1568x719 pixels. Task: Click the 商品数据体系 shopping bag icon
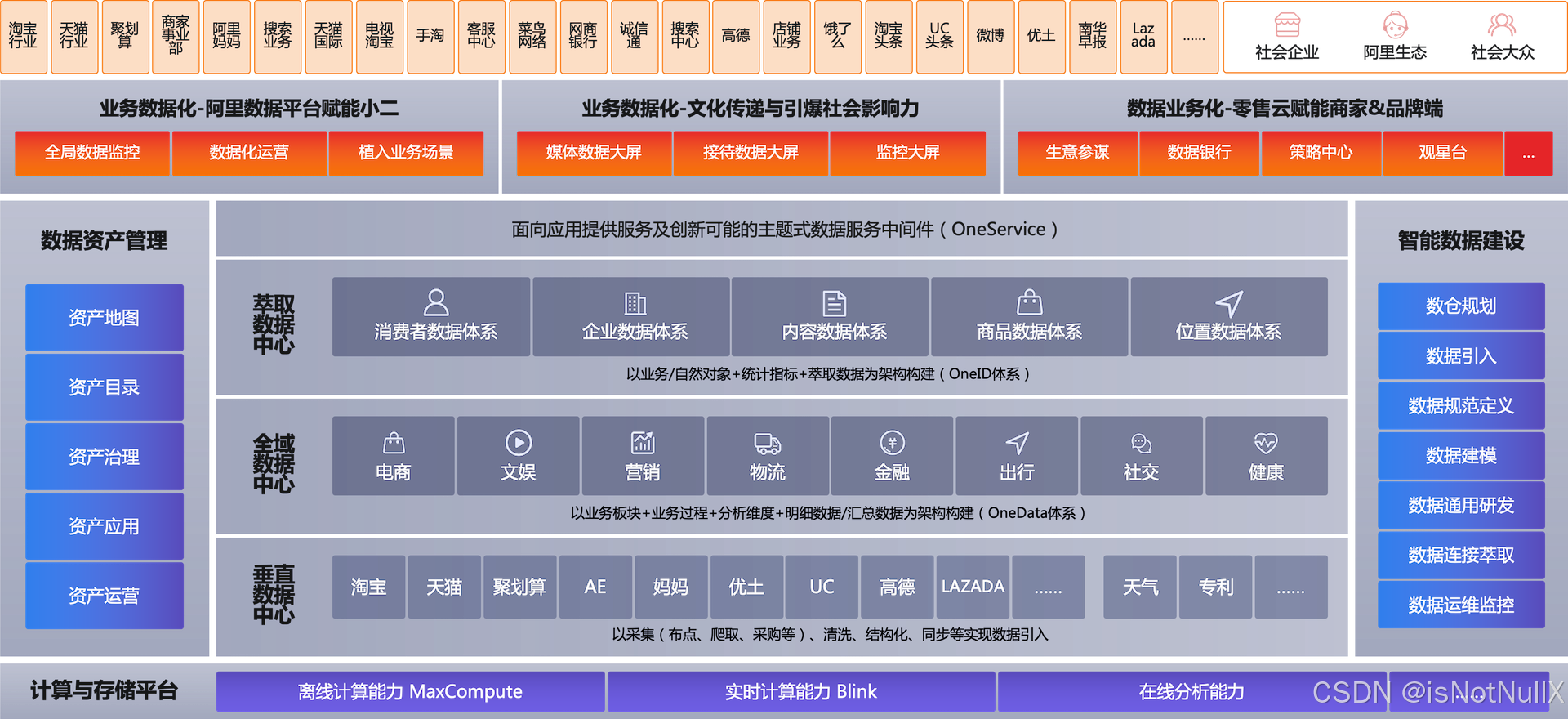pos(1029,302)
